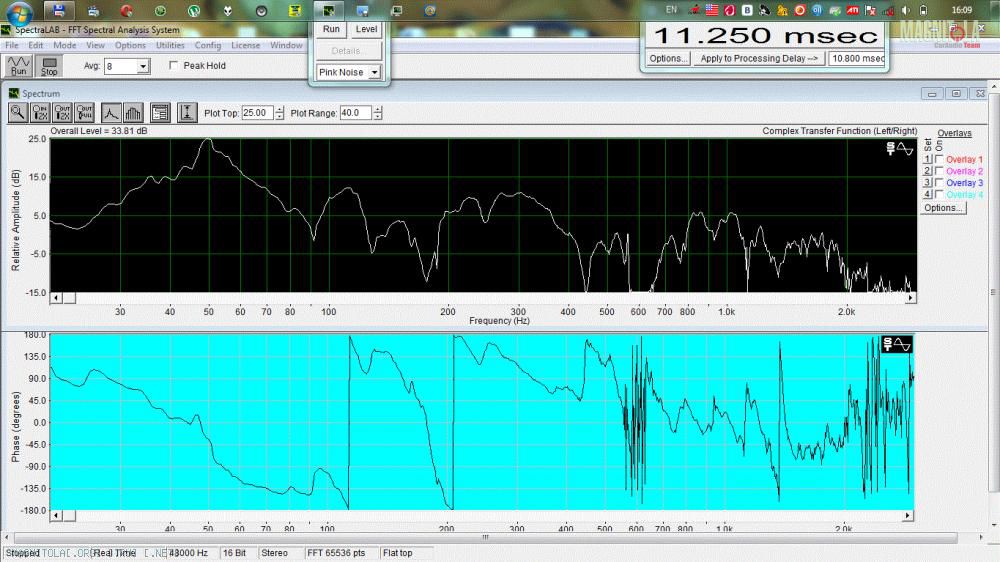This screenshot has width=1000, height=562.
Task: Click the network signal tray icon
Action: point(888,10)
